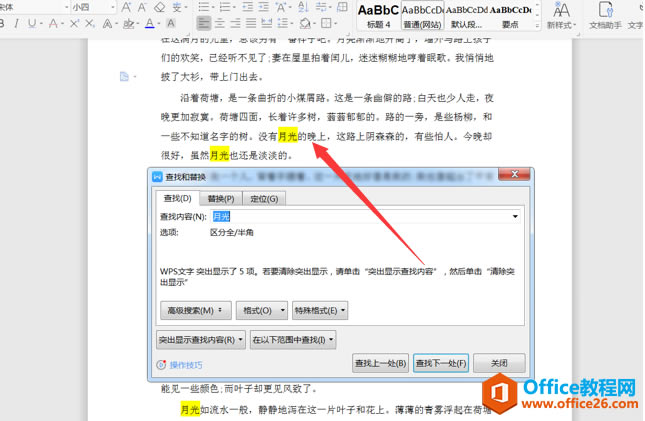Apply the 要点 style
Image resolution: width=645 pixels, height=421 pixels.
tap(510, 16)
